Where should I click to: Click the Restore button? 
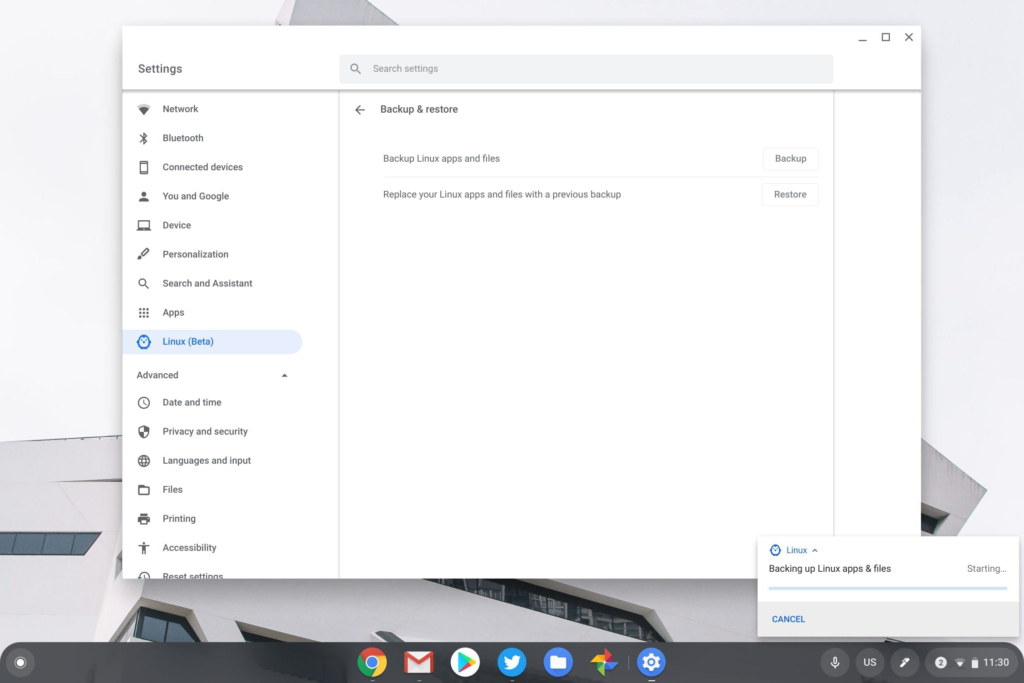(790, 195)
